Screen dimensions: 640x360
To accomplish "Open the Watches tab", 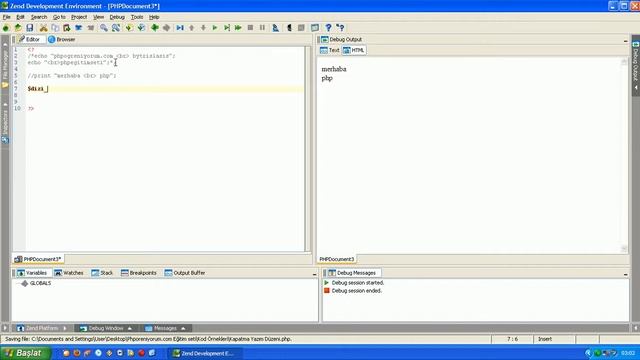I will (x=69, y=273).
